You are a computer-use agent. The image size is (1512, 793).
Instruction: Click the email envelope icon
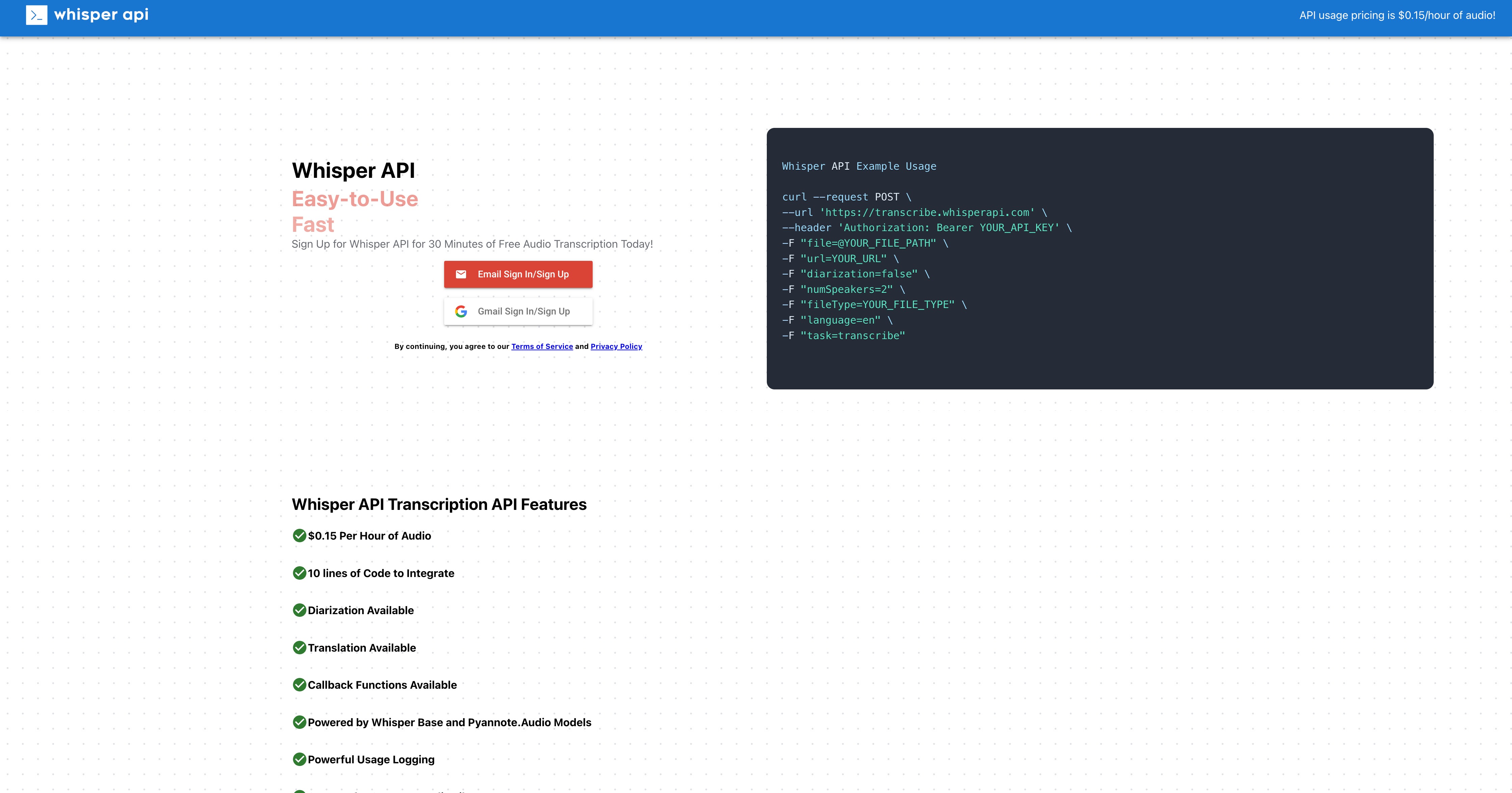pos(461,274)
